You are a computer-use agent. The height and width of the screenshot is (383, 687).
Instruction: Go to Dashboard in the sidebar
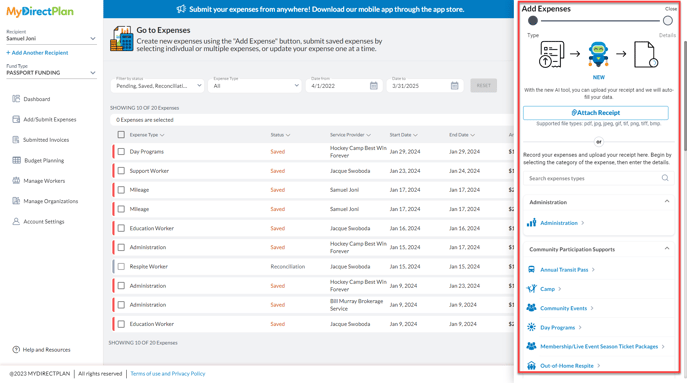37,99
